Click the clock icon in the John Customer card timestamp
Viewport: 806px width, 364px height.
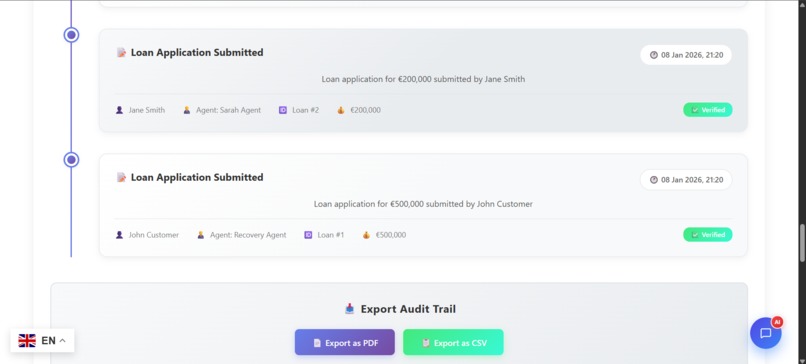[x=653, y=180]
